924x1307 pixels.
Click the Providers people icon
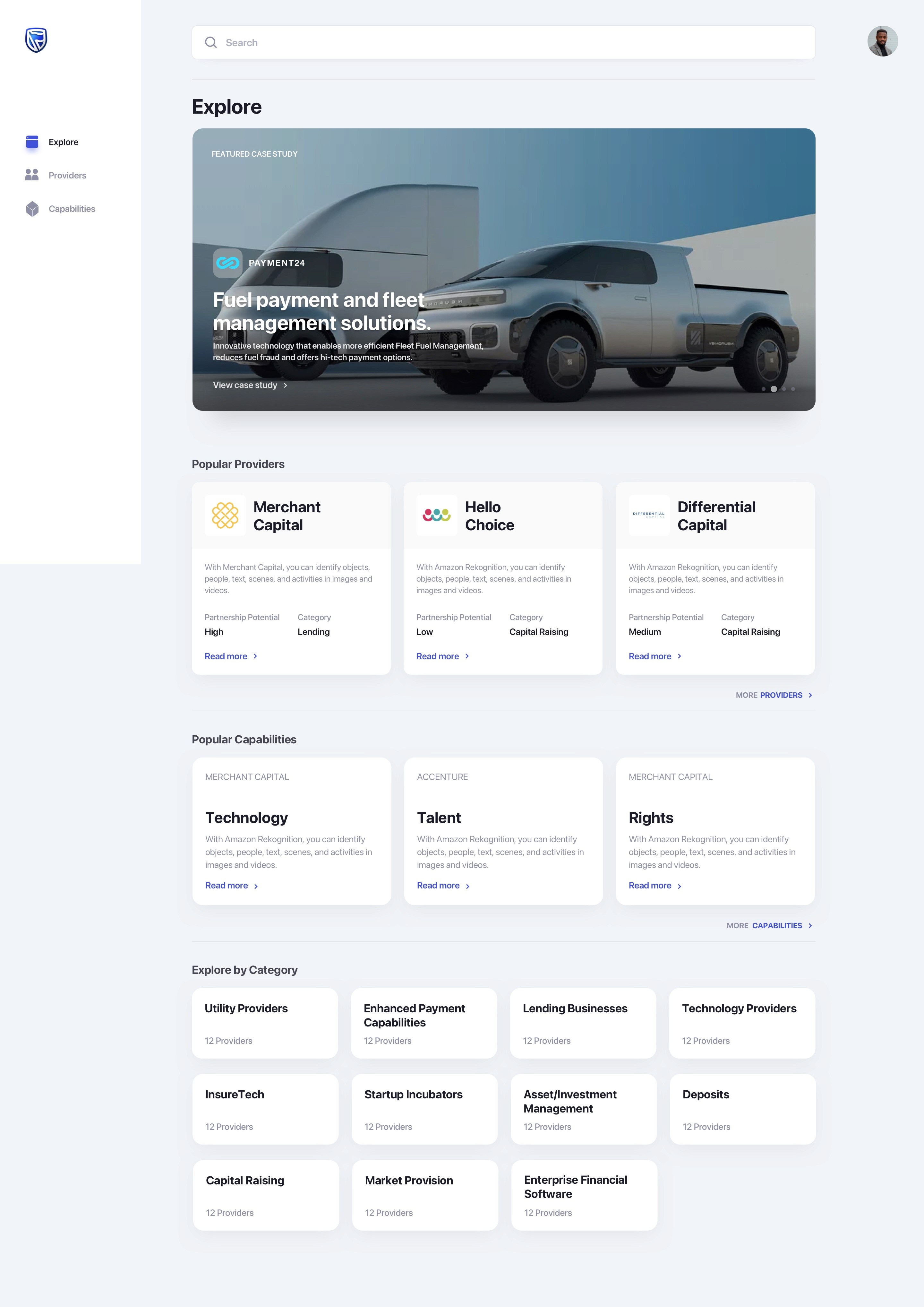(32, 175)
